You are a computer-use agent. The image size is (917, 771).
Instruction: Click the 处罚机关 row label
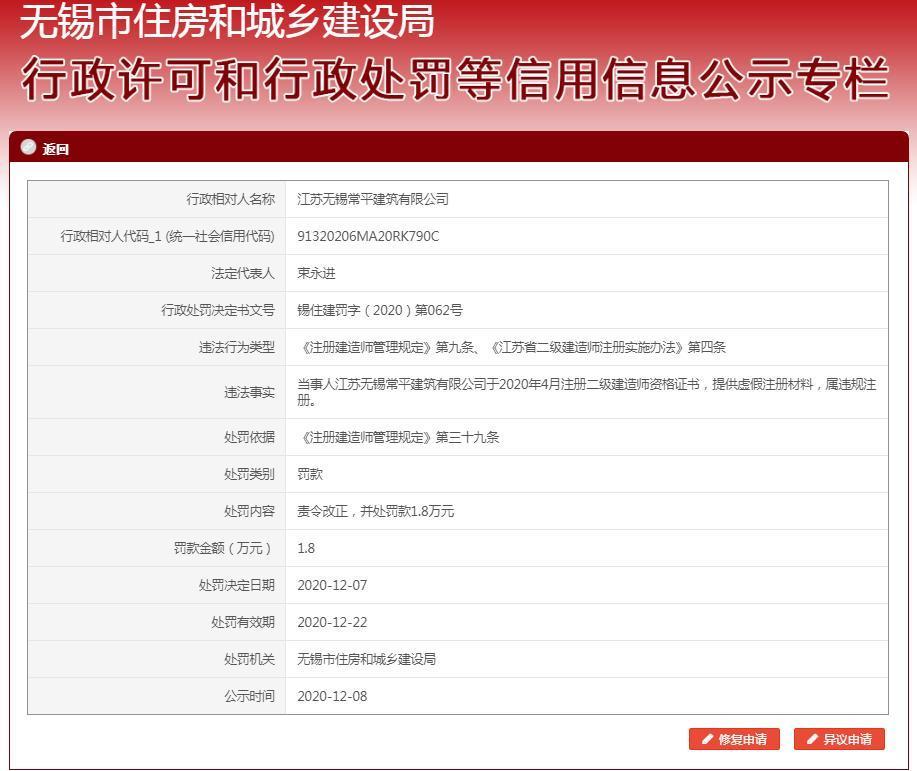point(249,659)
